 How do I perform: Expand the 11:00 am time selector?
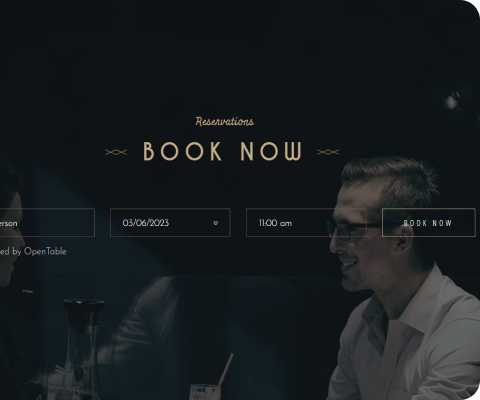(x=306, y=223)
